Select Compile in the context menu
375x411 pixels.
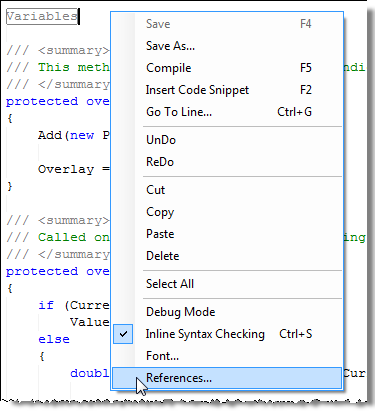coord(227,68)
